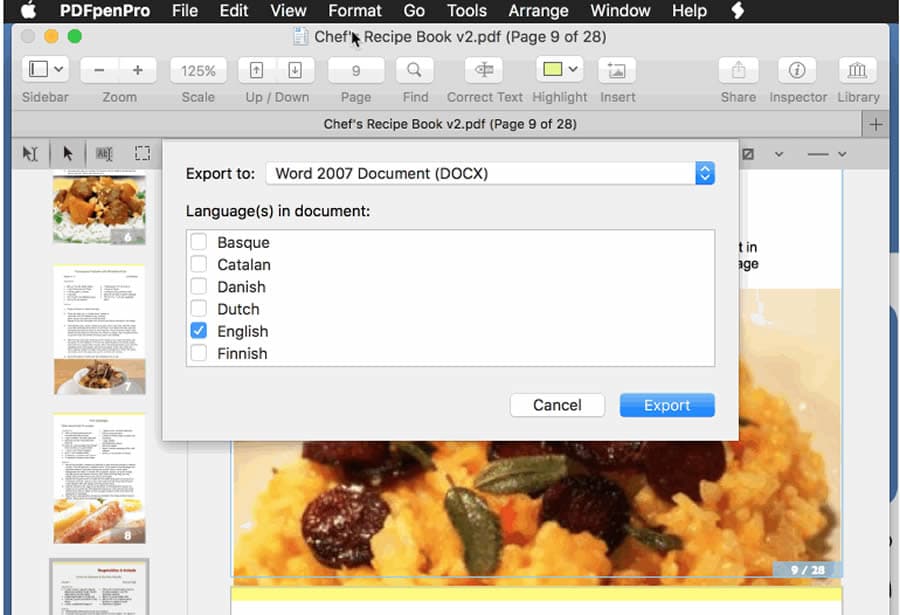Open the Tools menu

pyautogui.click(x=467, y=10)
